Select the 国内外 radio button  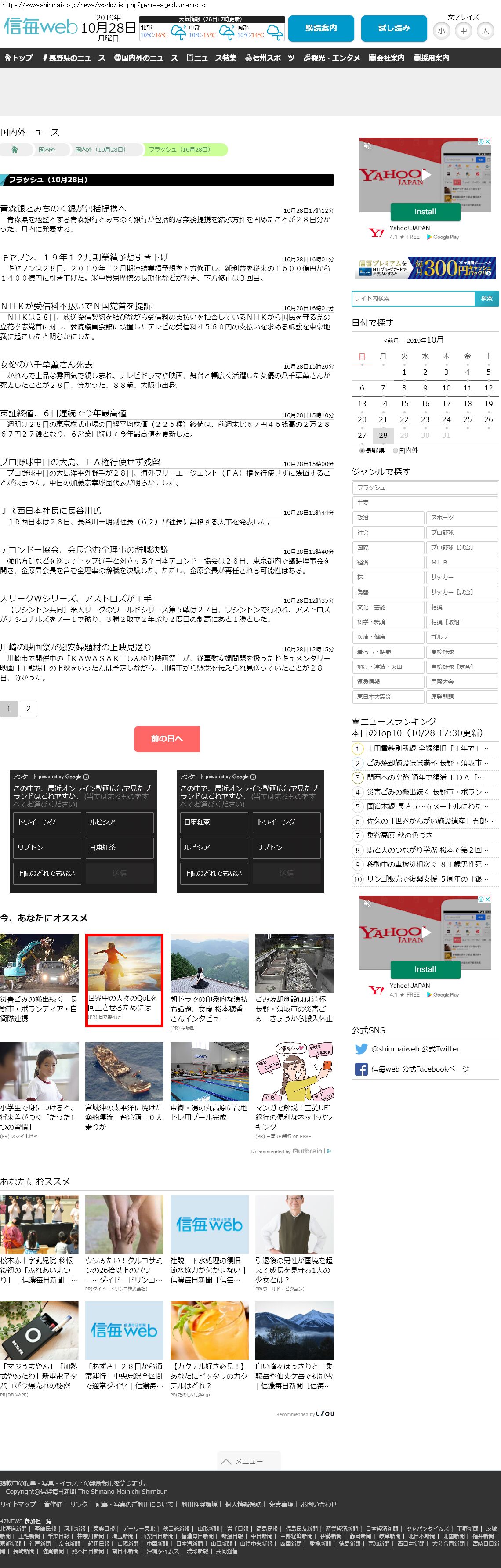(395, 451)
